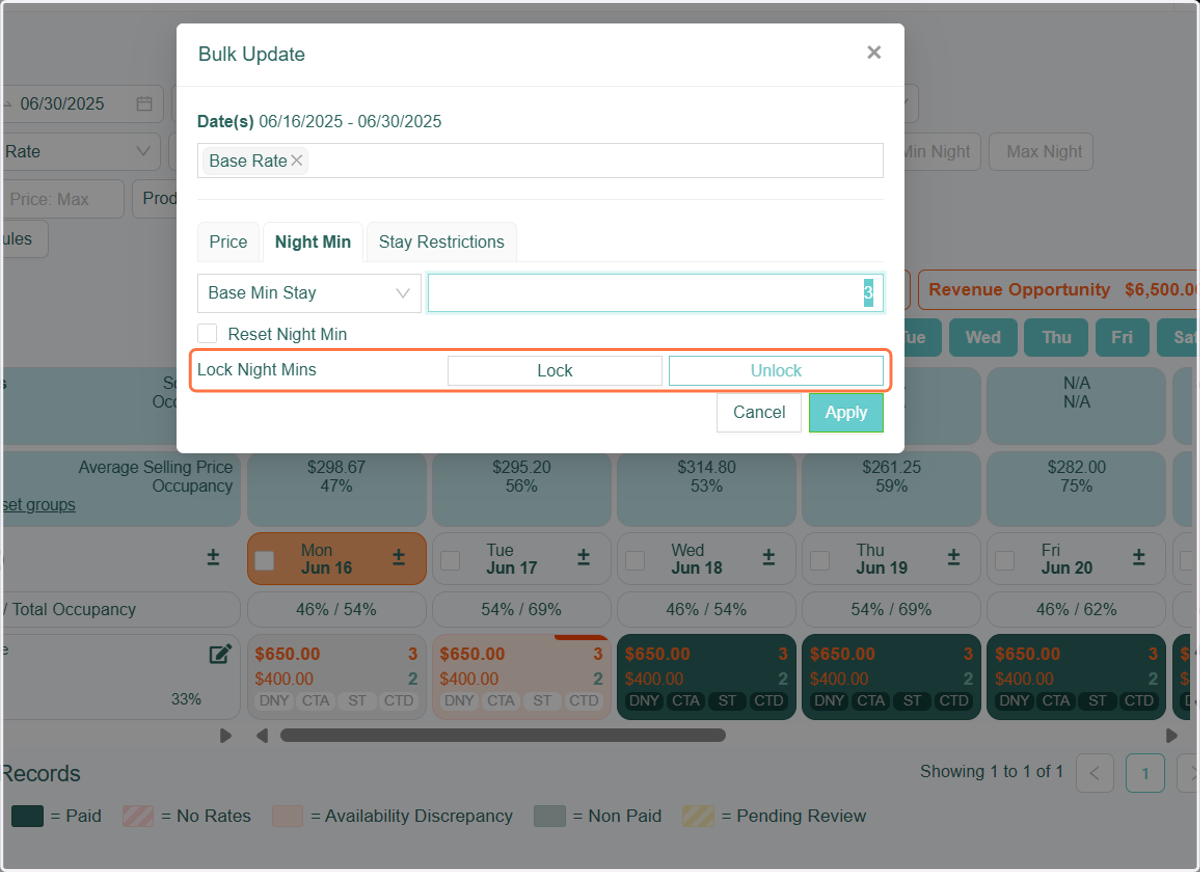Image resolution: width=1200 pixels, height=872 pixels.
Task: Tick the Tue Jun 17 checkbox
Action: 450,560
